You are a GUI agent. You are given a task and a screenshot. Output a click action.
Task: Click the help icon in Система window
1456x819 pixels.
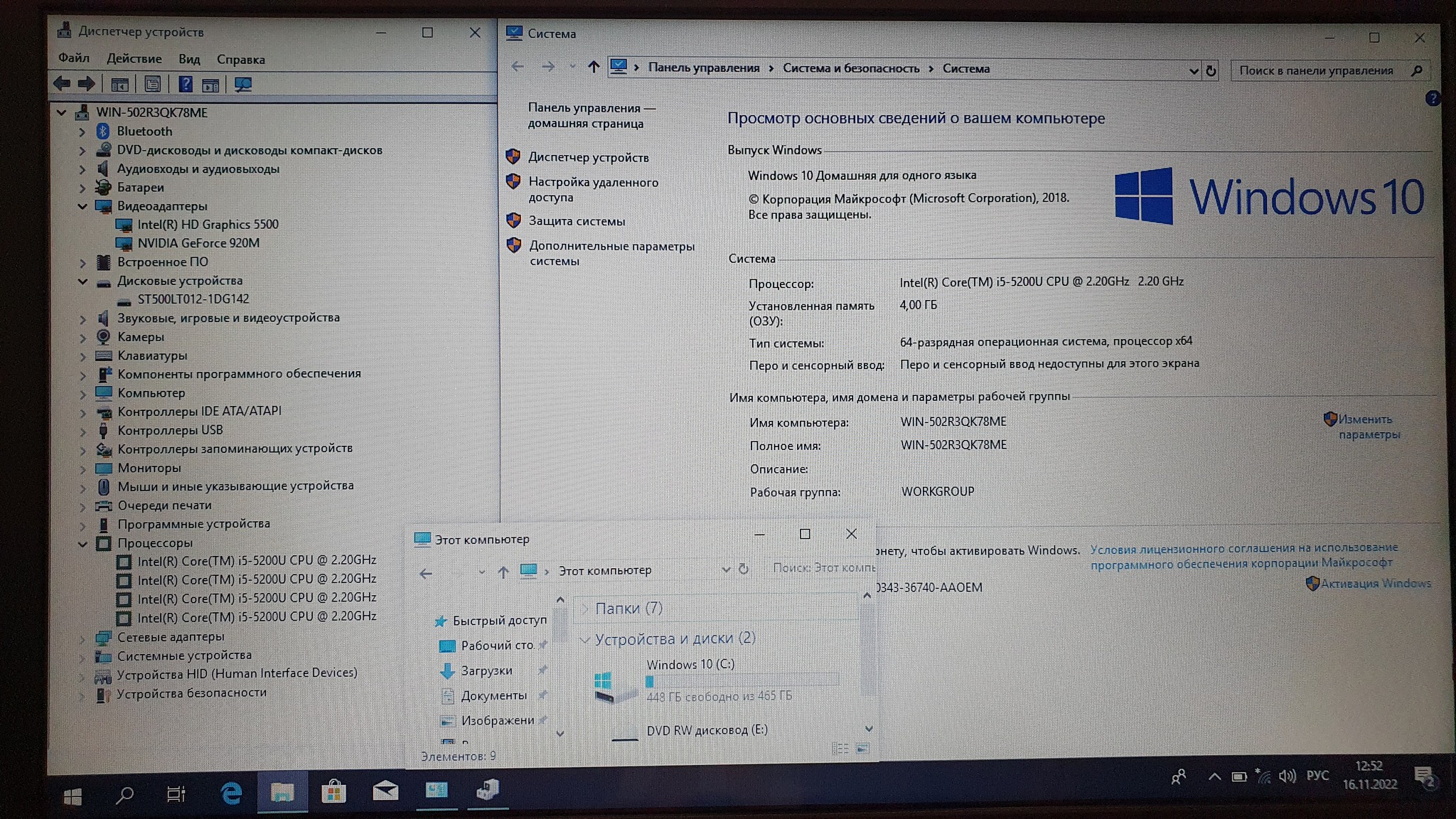[1432, 99]
